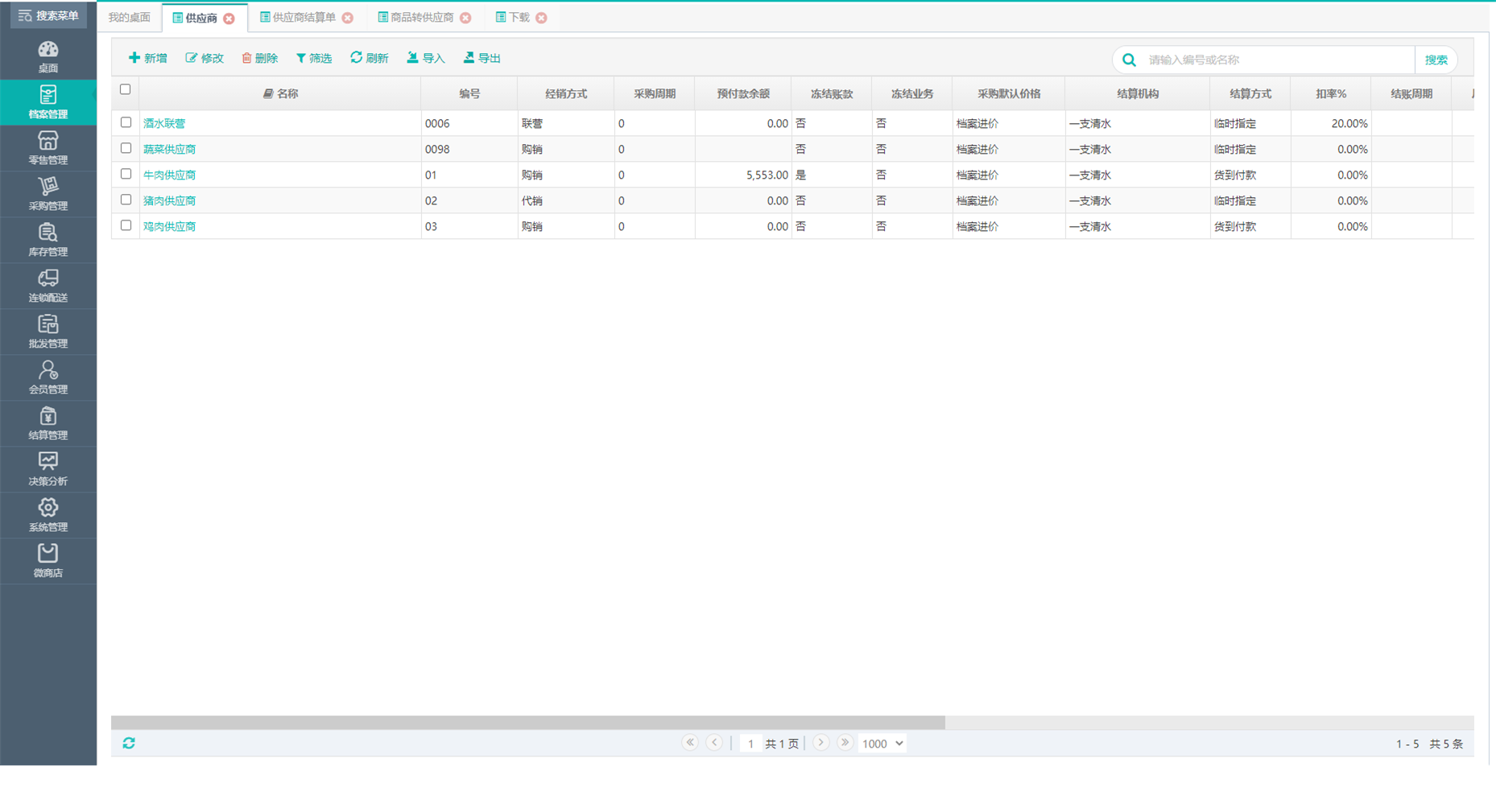
Task: Click the 搜索 search button
Action: (1436, 60)
